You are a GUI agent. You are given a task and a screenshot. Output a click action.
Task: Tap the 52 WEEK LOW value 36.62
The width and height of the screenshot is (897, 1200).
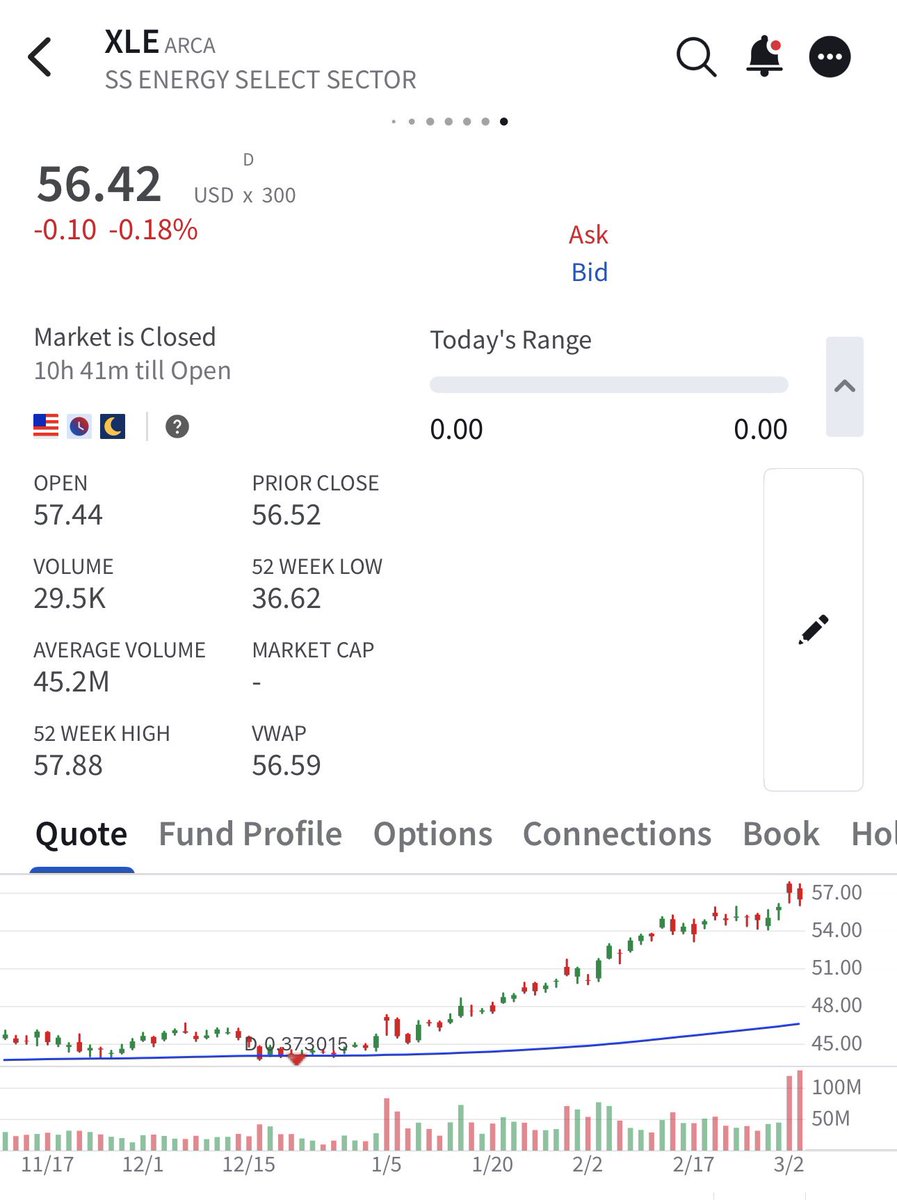(x=286, y=599)
